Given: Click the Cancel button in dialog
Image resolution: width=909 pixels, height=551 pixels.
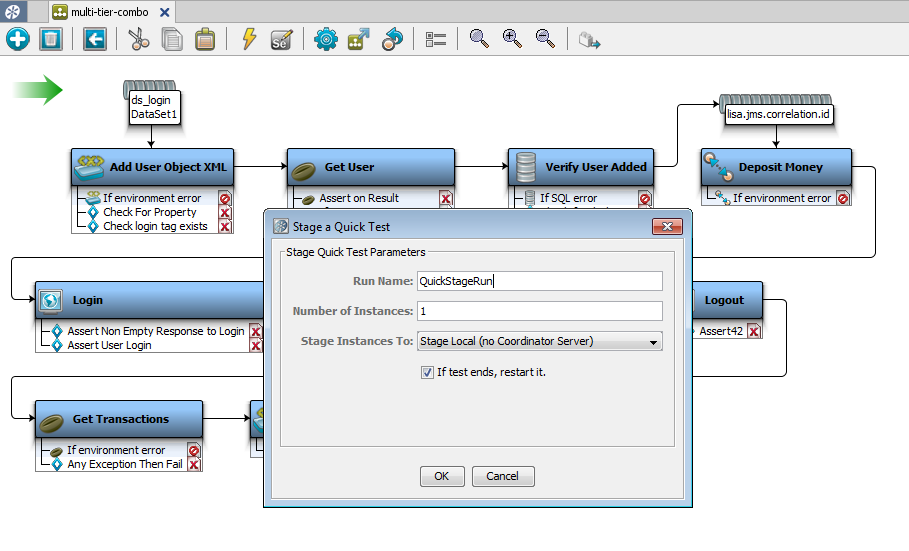Looking at the screenshot, I should tap(503, 476).
